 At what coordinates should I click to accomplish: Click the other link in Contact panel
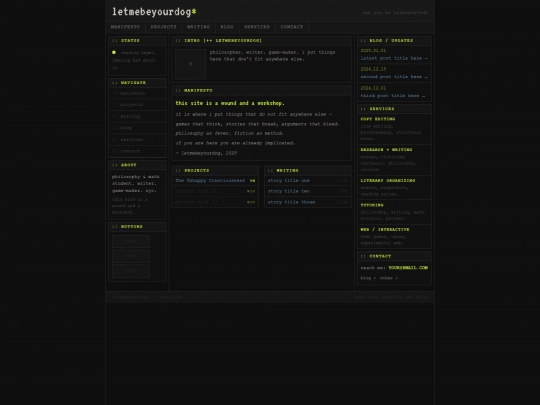point(388,278)
